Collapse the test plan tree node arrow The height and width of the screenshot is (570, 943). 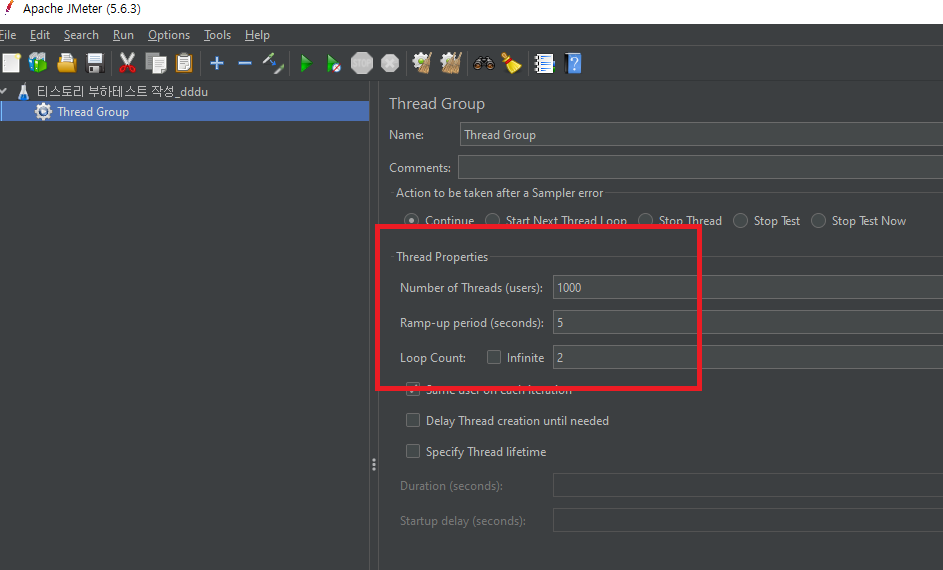click(4, 91)
